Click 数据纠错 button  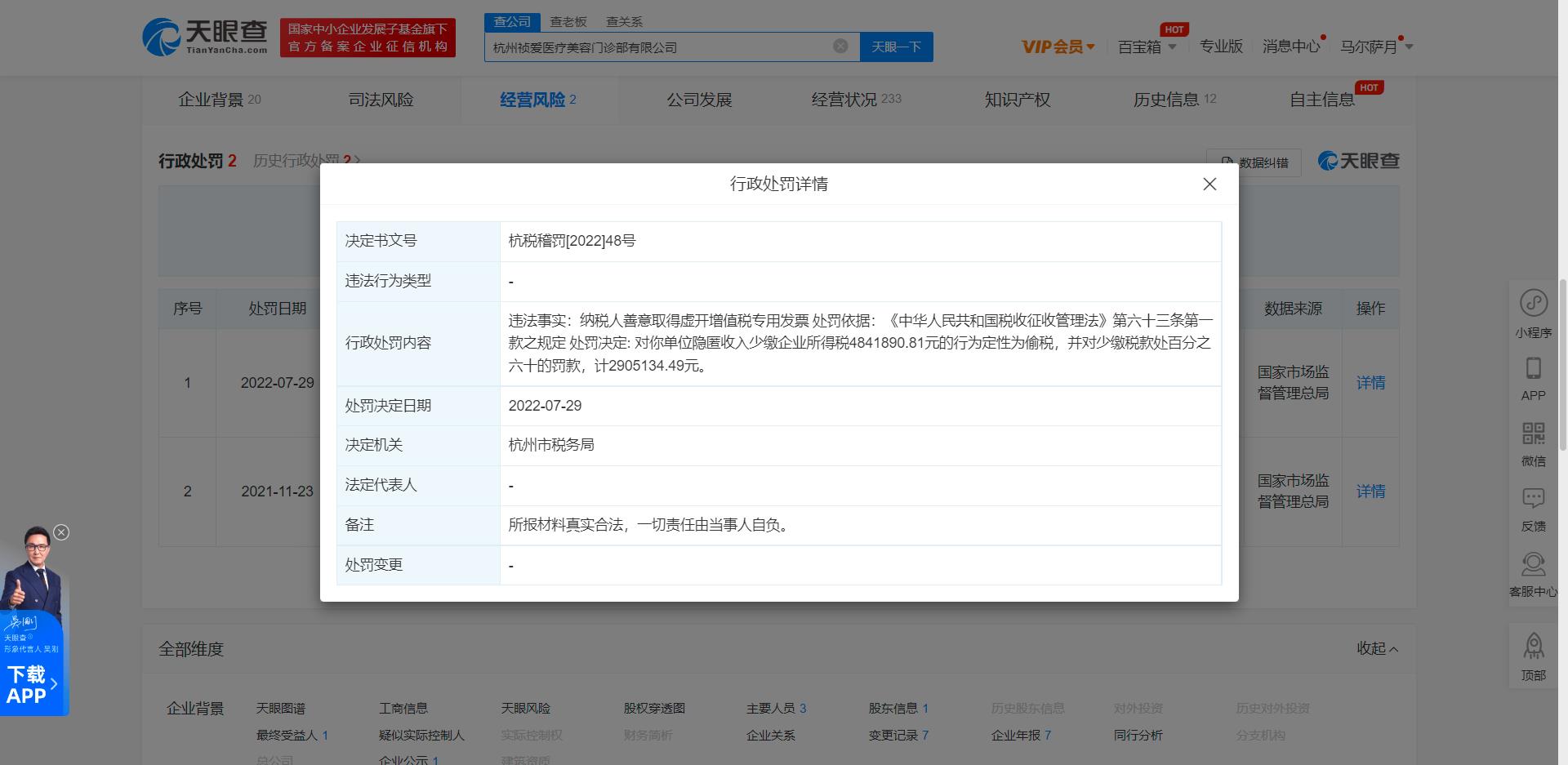1254,162
